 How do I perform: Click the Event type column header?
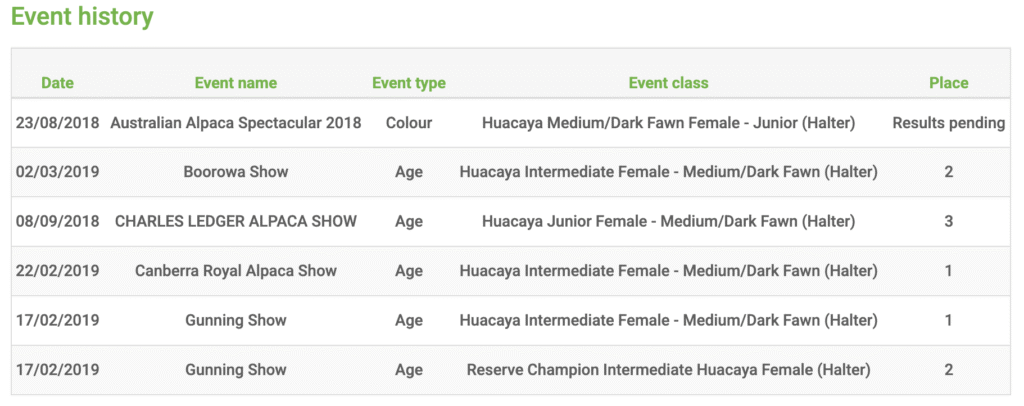click(x=409, y=83)
